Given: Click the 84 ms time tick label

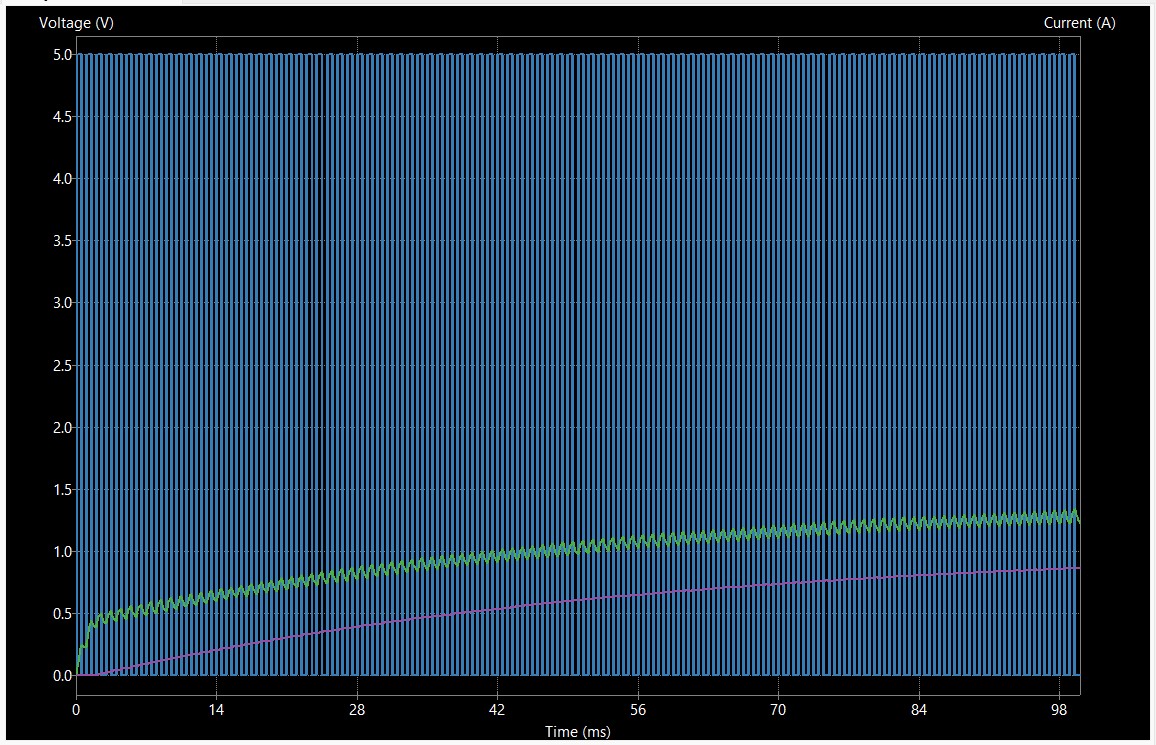Looking at the screenshot, I should [919, 710].
